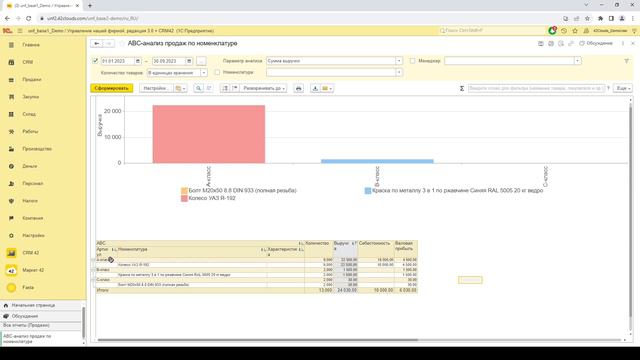Open the calendar for end date 30.09.2023
The width and height of the screenshot is (640, 360).
[189, 61]
